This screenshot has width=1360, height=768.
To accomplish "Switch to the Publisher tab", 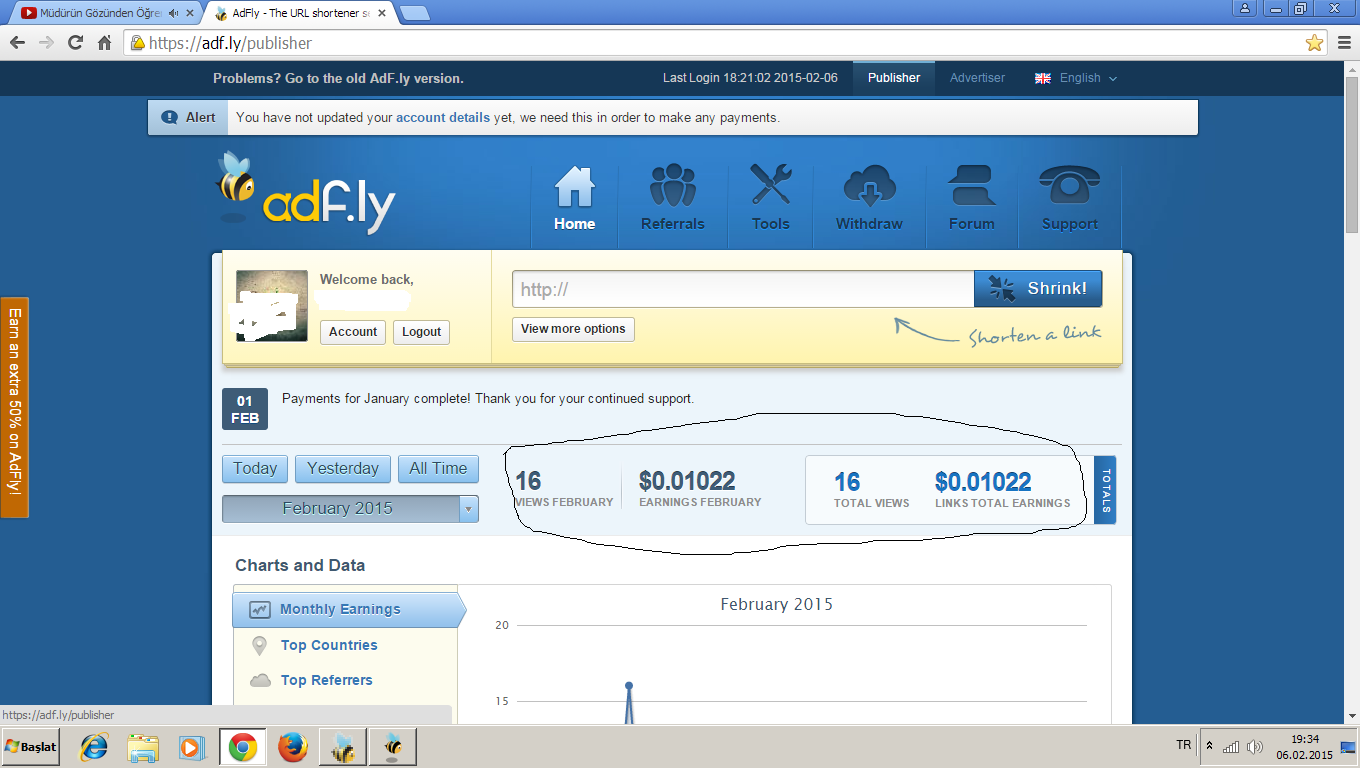I will pos(894,78).
